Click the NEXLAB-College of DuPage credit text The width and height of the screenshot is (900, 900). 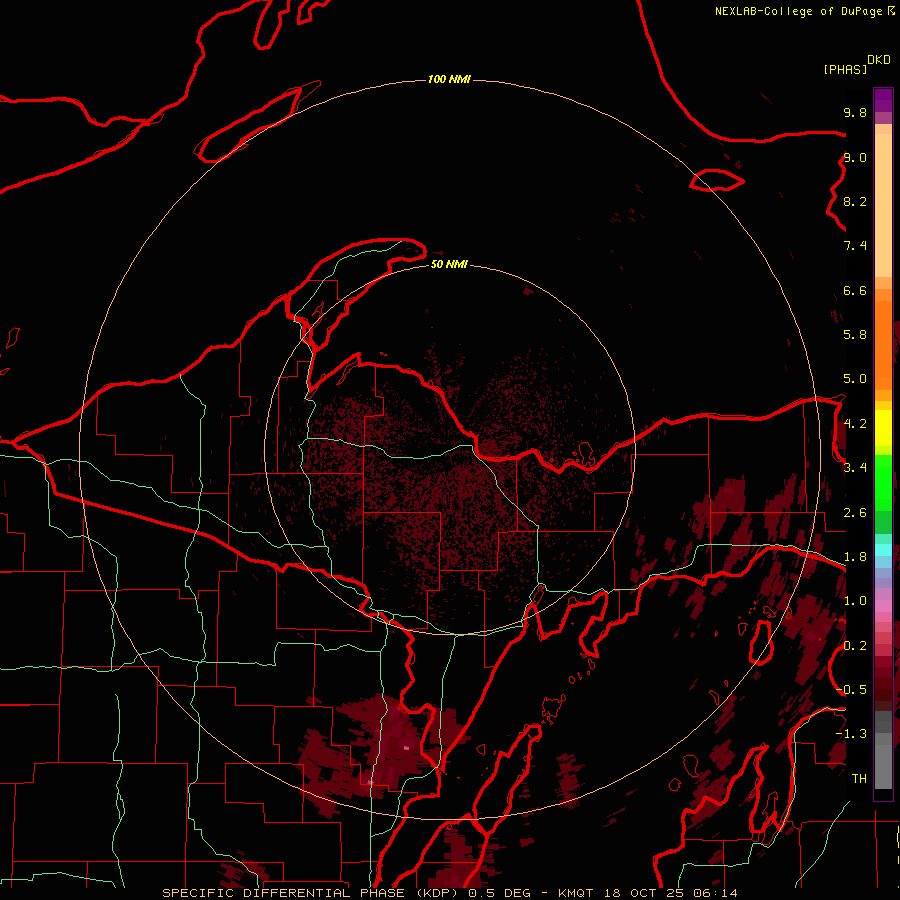click(x=804, y=11)
